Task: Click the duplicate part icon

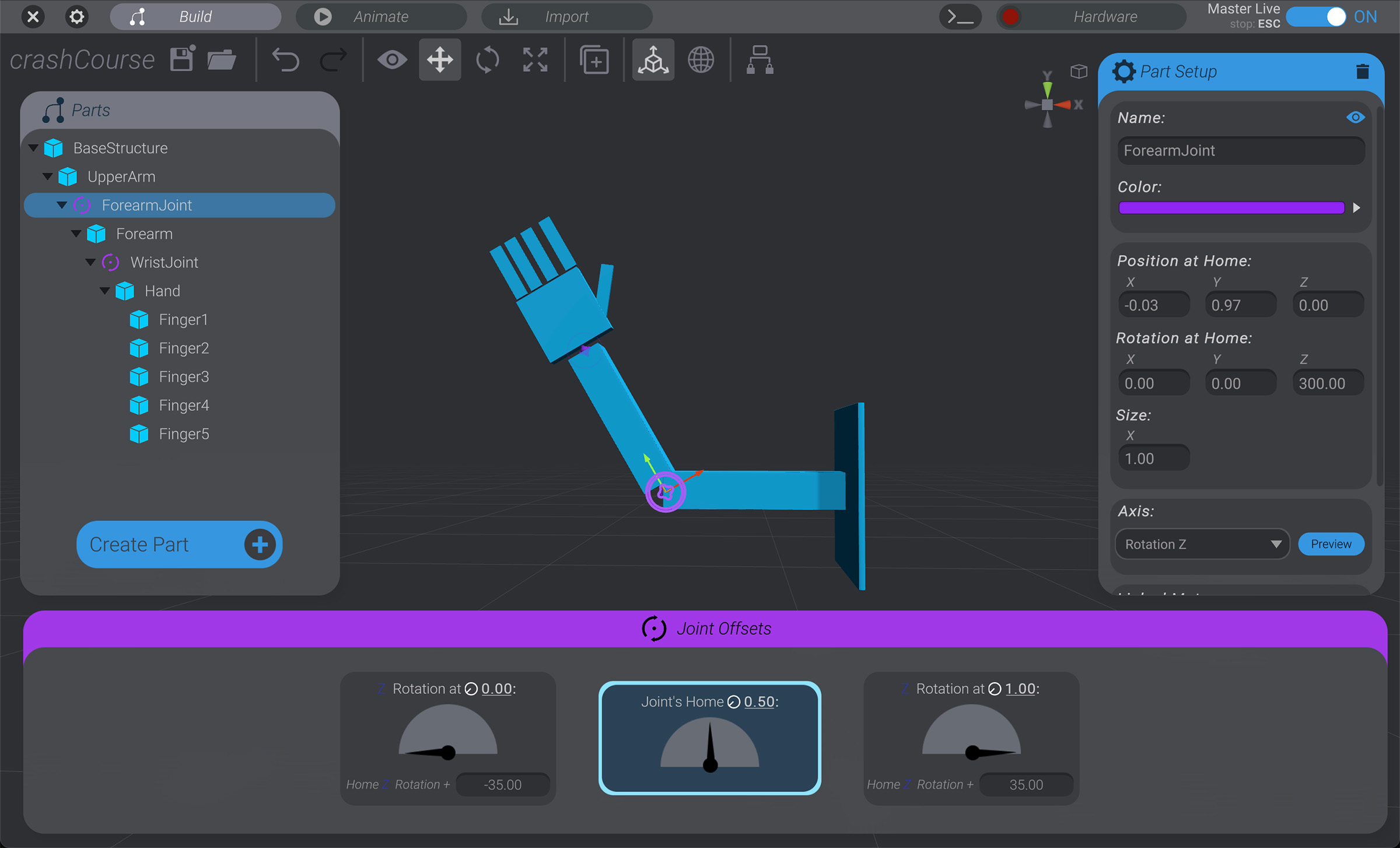Action: [594, 59]
